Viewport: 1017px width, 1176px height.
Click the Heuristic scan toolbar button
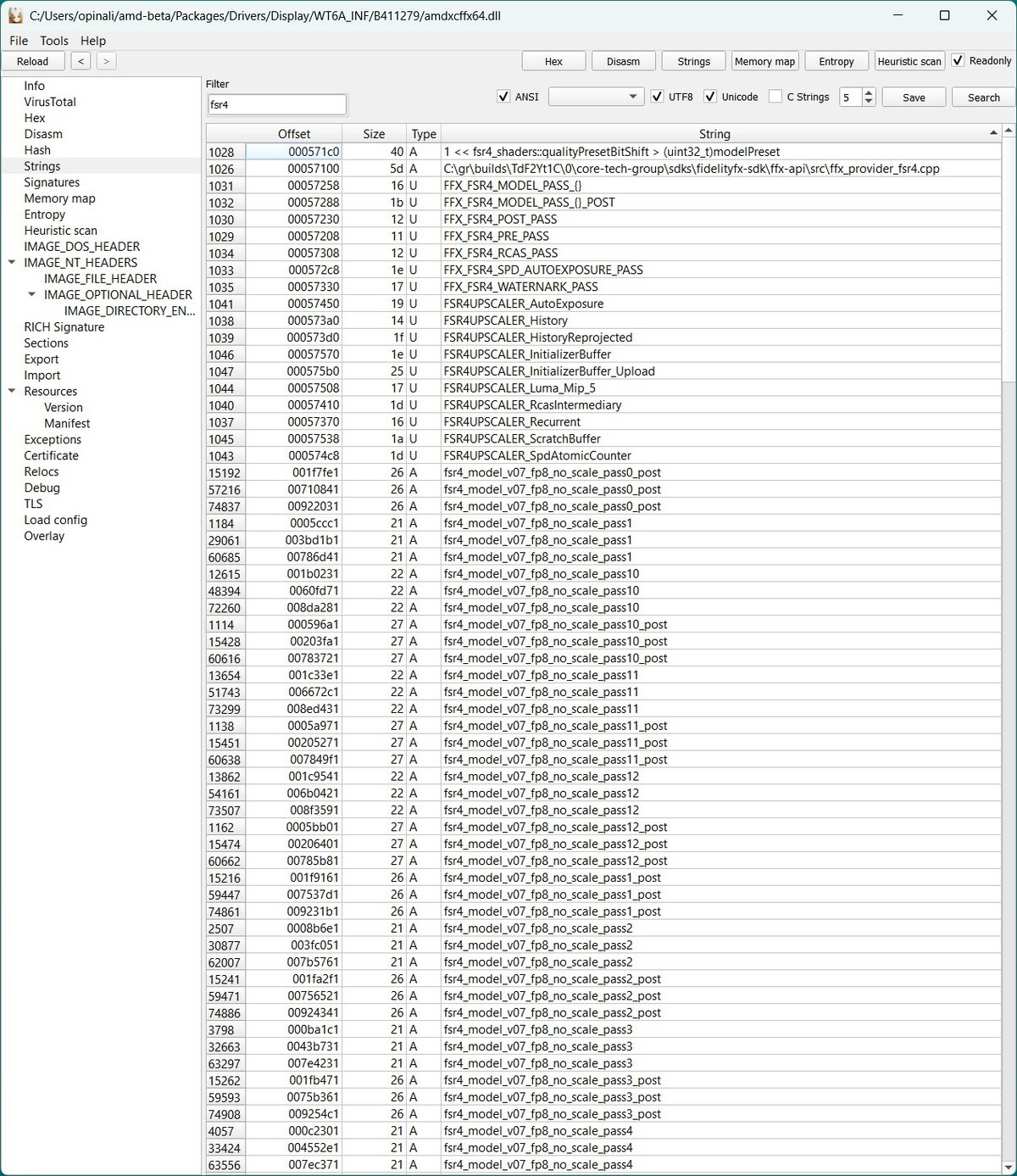909,61
